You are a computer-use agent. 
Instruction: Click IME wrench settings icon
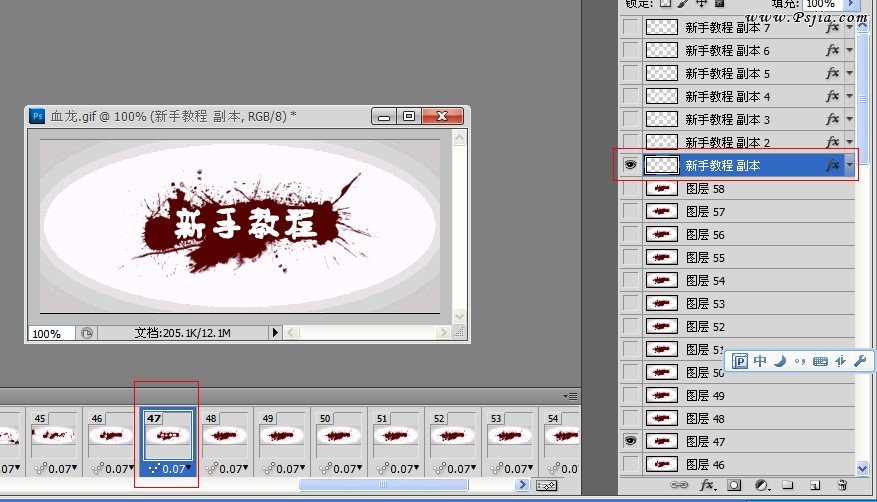click(860, 361)
